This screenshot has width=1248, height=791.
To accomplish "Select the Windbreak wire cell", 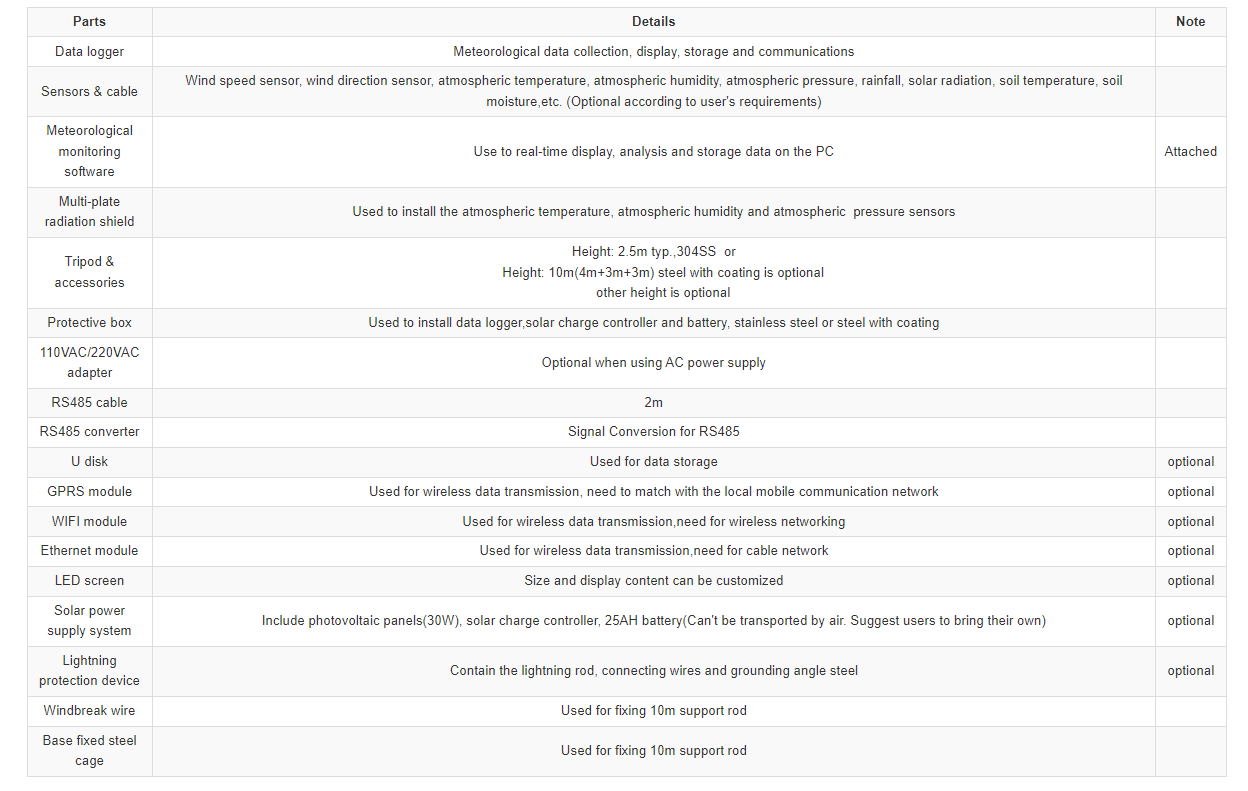I will point(89,711).
